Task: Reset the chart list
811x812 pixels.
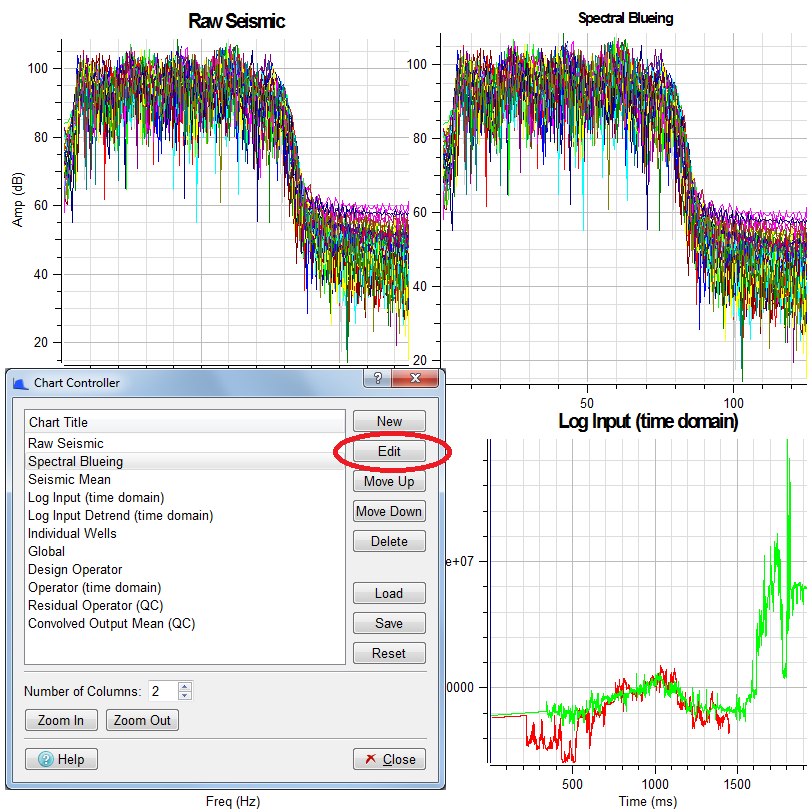Action: pos(389,654)
